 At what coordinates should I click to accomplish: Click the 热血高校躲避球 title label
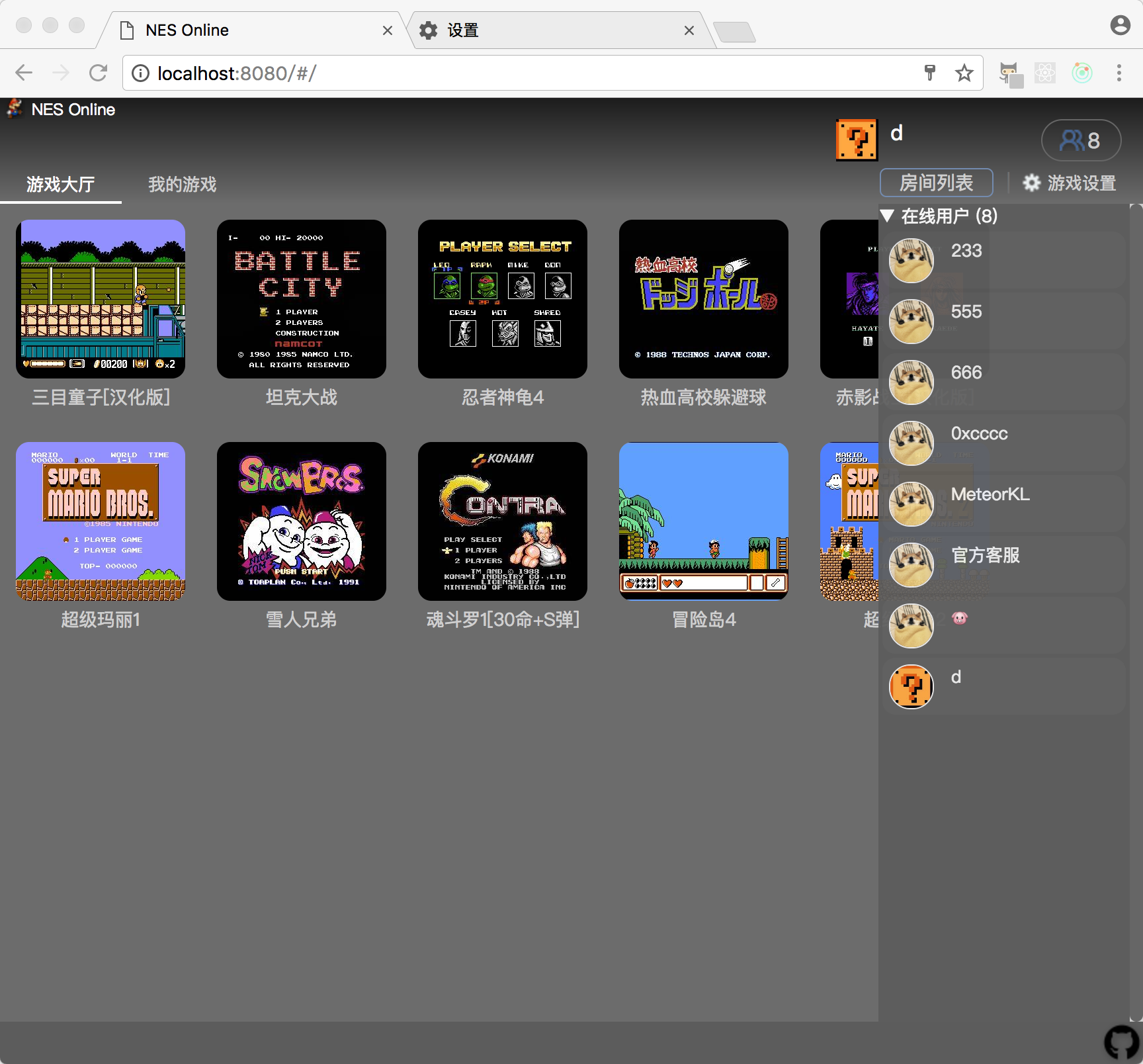[x=704, y=397]
